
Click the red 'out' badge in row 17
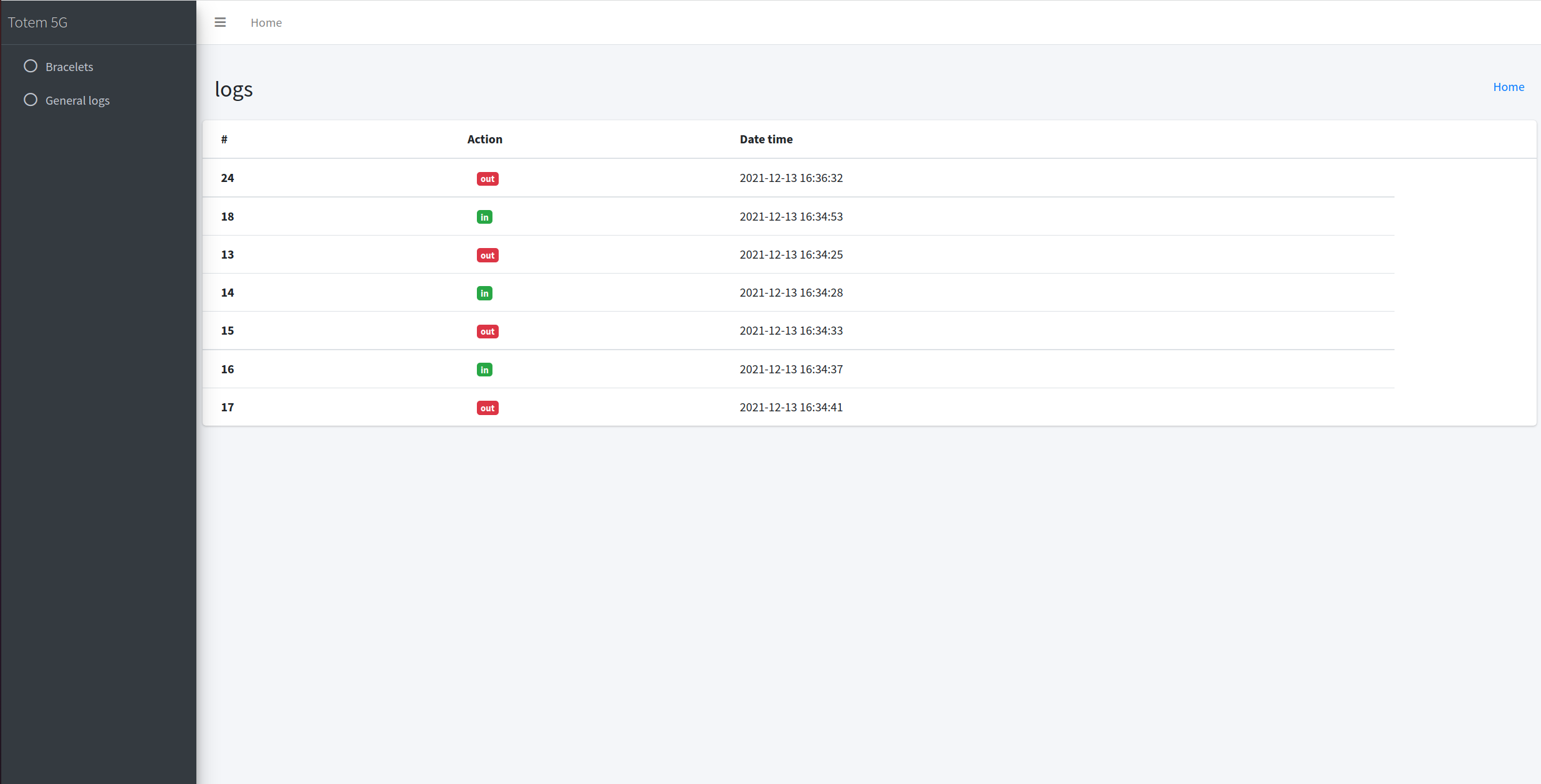tap(487, 408)
